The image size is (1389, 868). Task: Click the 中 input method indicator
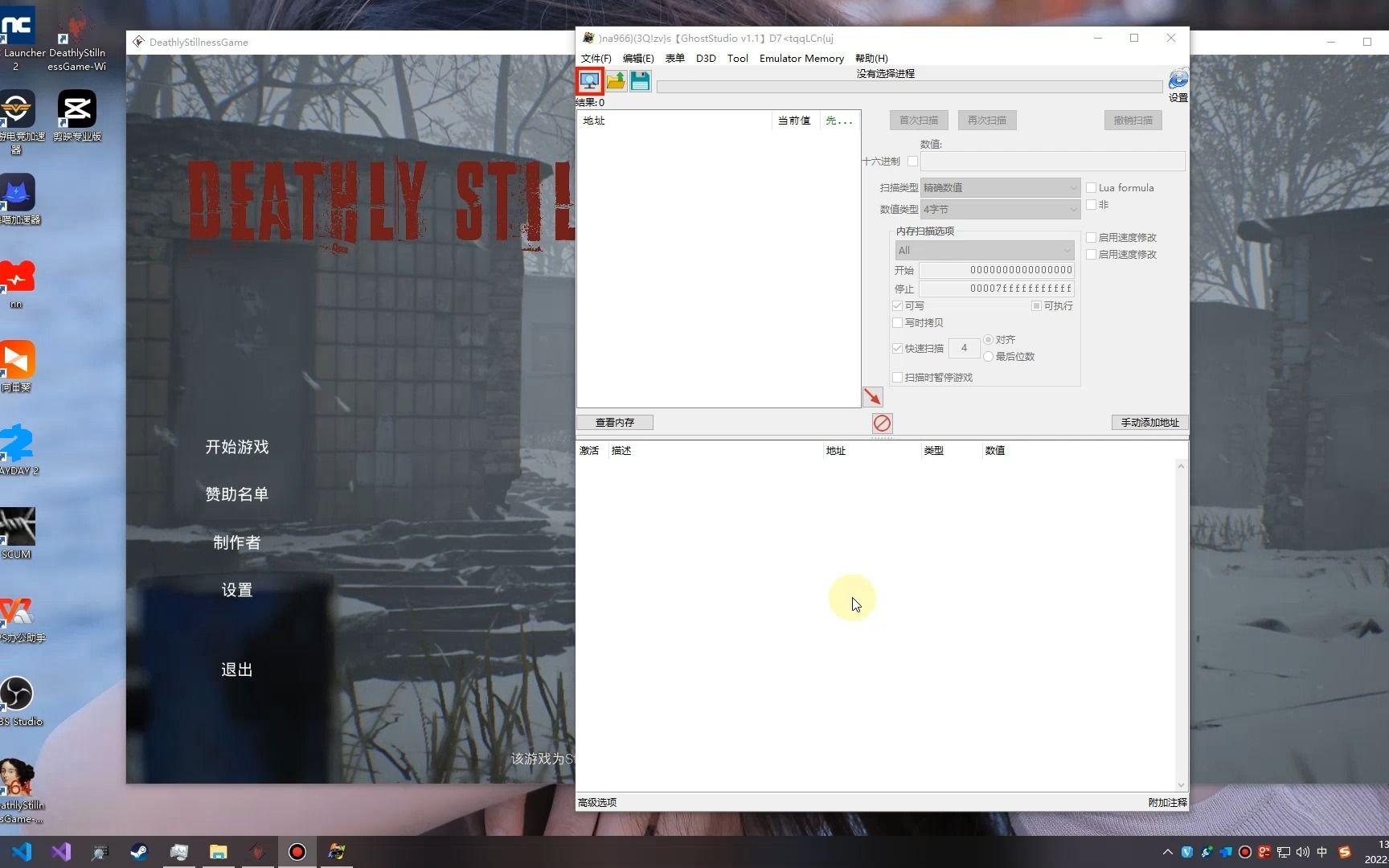(1321, 852)
